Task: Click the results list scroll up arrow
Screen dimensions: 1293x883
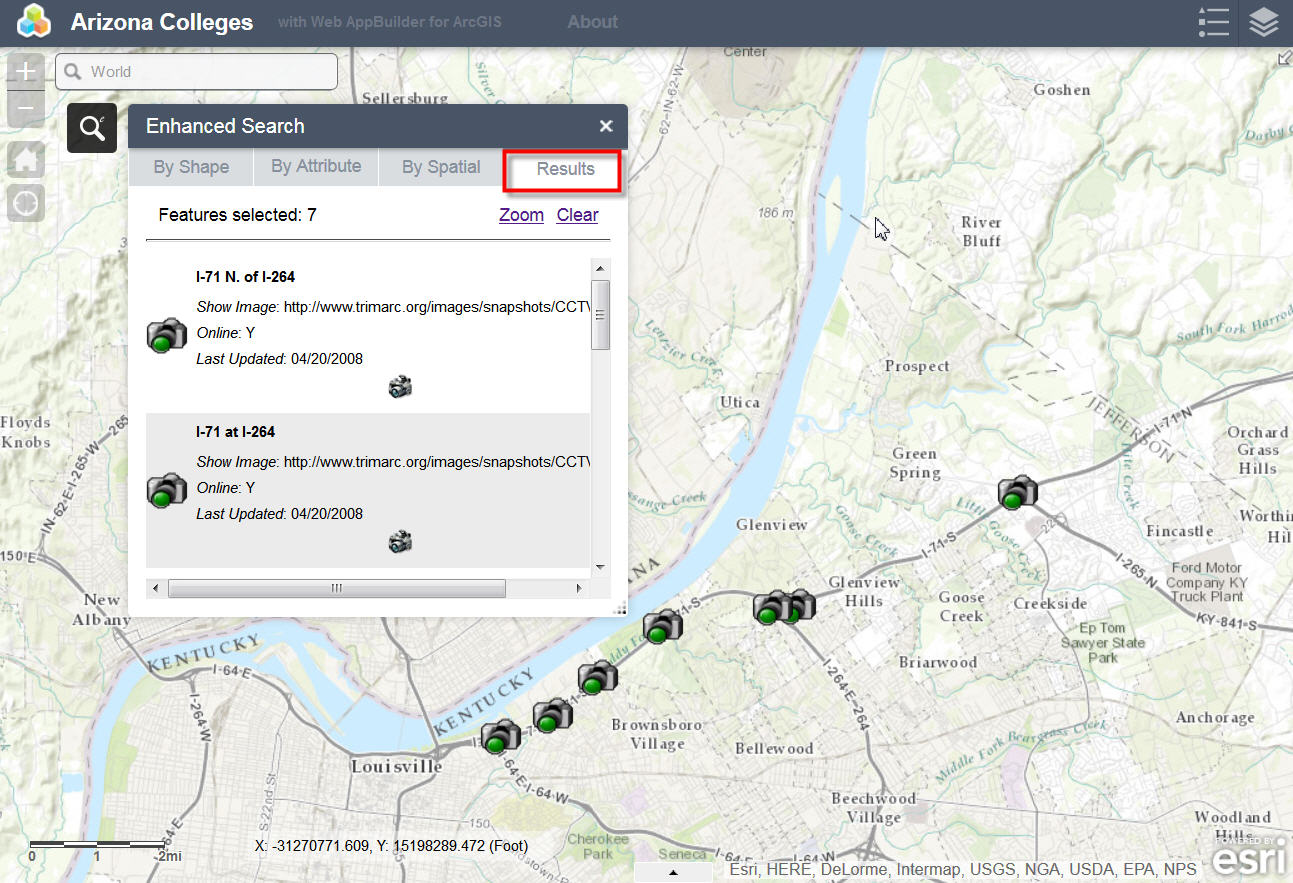Action: 600,268
